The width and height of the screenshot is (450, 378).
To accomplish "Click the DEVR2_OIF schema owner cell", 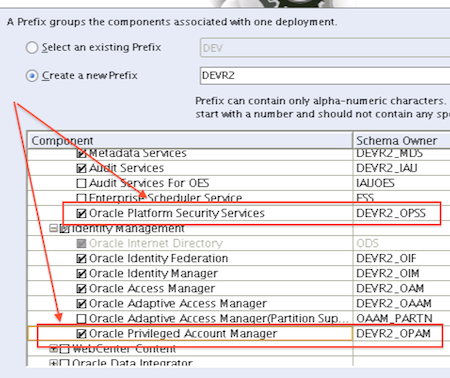I will (402, 258).
